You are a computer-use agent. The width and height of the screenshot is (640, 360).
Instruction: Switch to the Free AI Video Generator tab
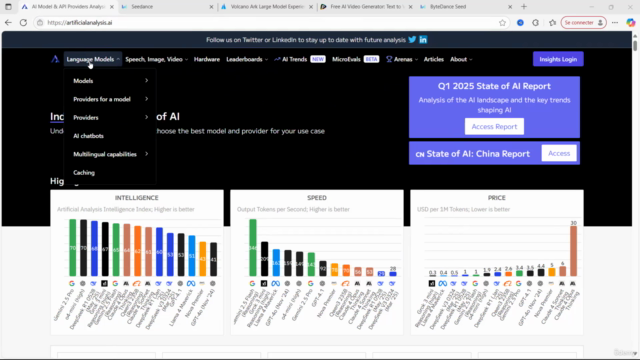367,7
